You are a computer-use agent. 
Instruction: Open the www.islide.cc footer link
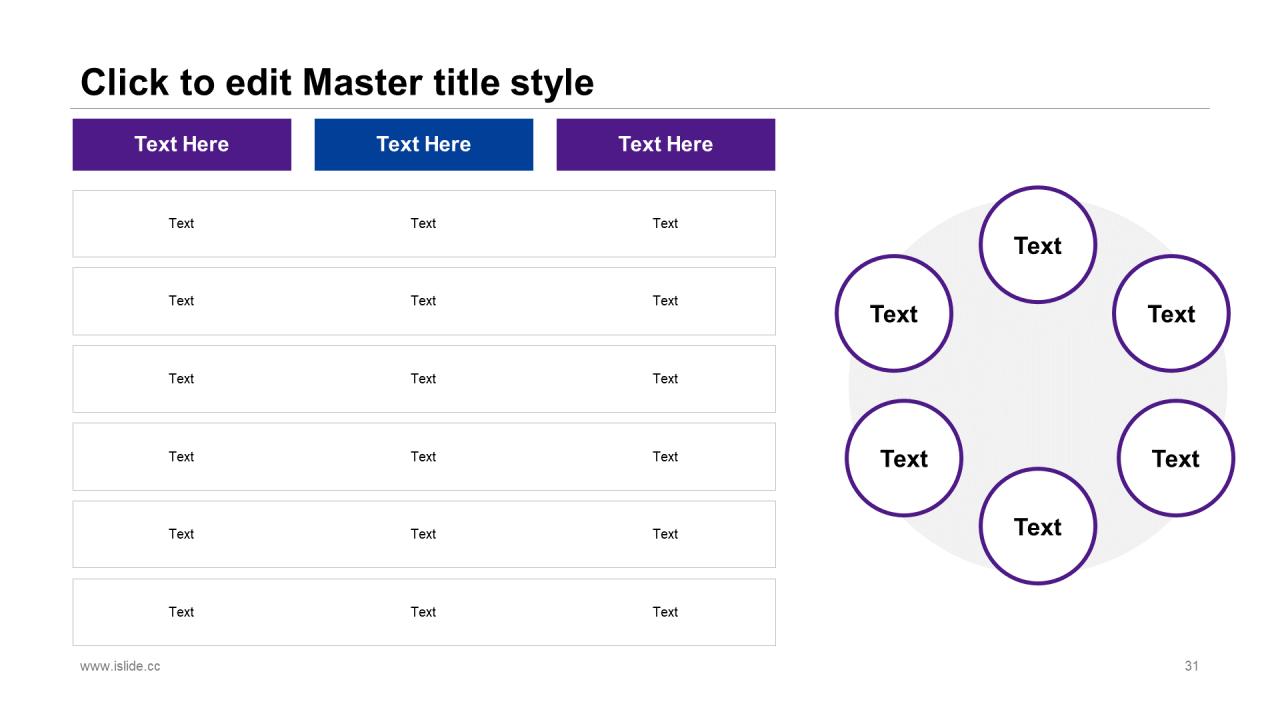pos(120,666)
